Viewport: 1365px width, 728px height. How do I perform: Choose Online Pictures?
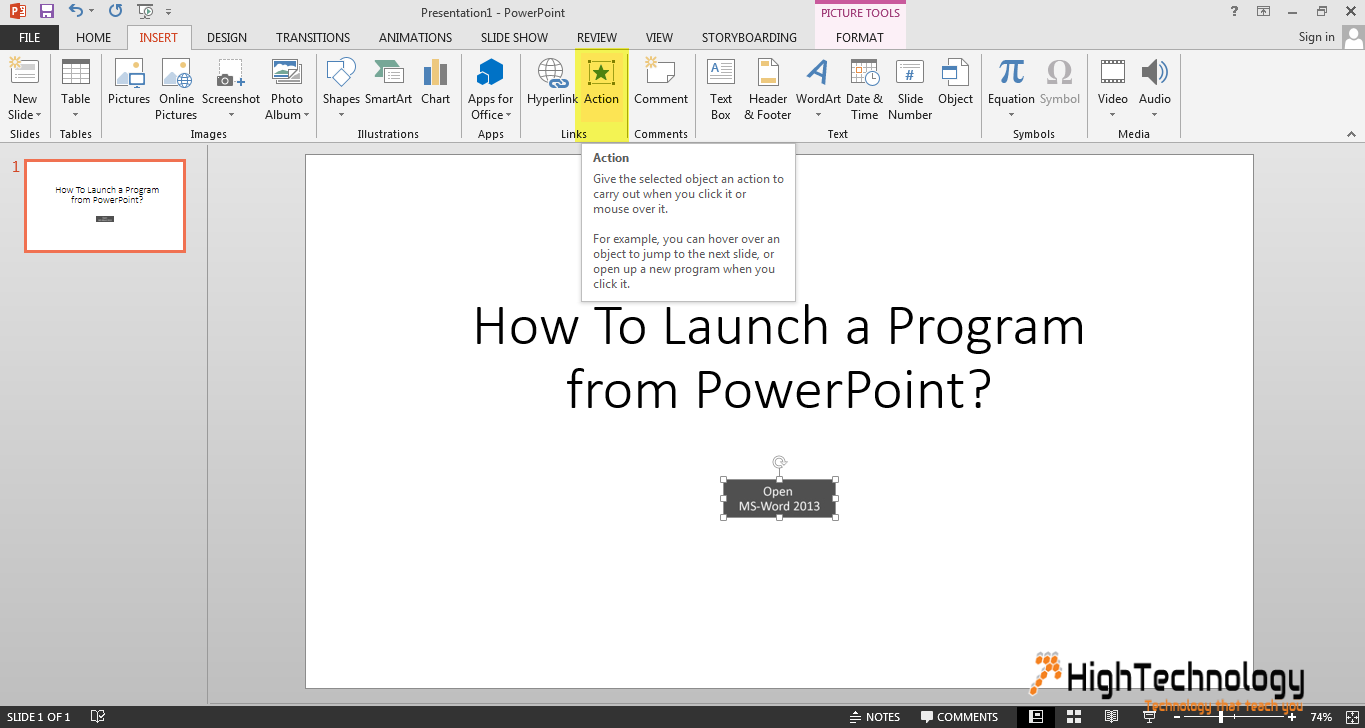pos(176,89)
